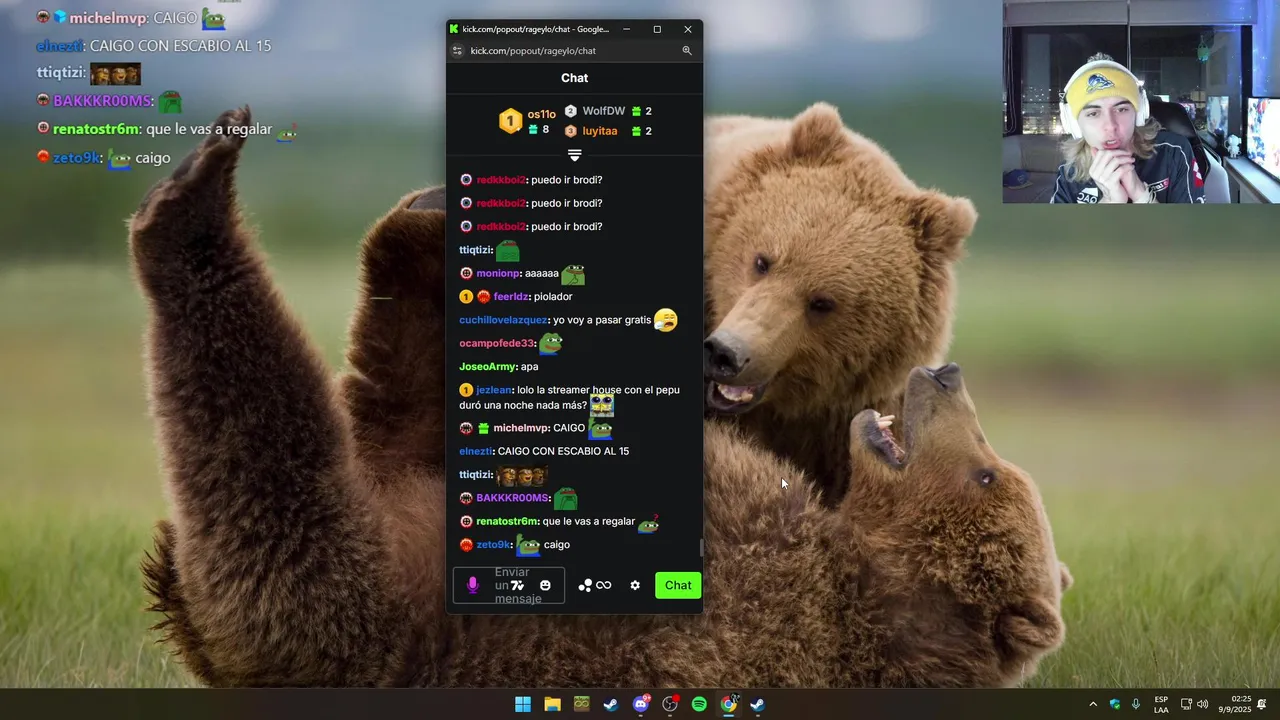Image resolution: width=1280 pixels, height=720 pixels.
Task: Select leaderboard user luyitaa
Action: click(x=600, y=131)
